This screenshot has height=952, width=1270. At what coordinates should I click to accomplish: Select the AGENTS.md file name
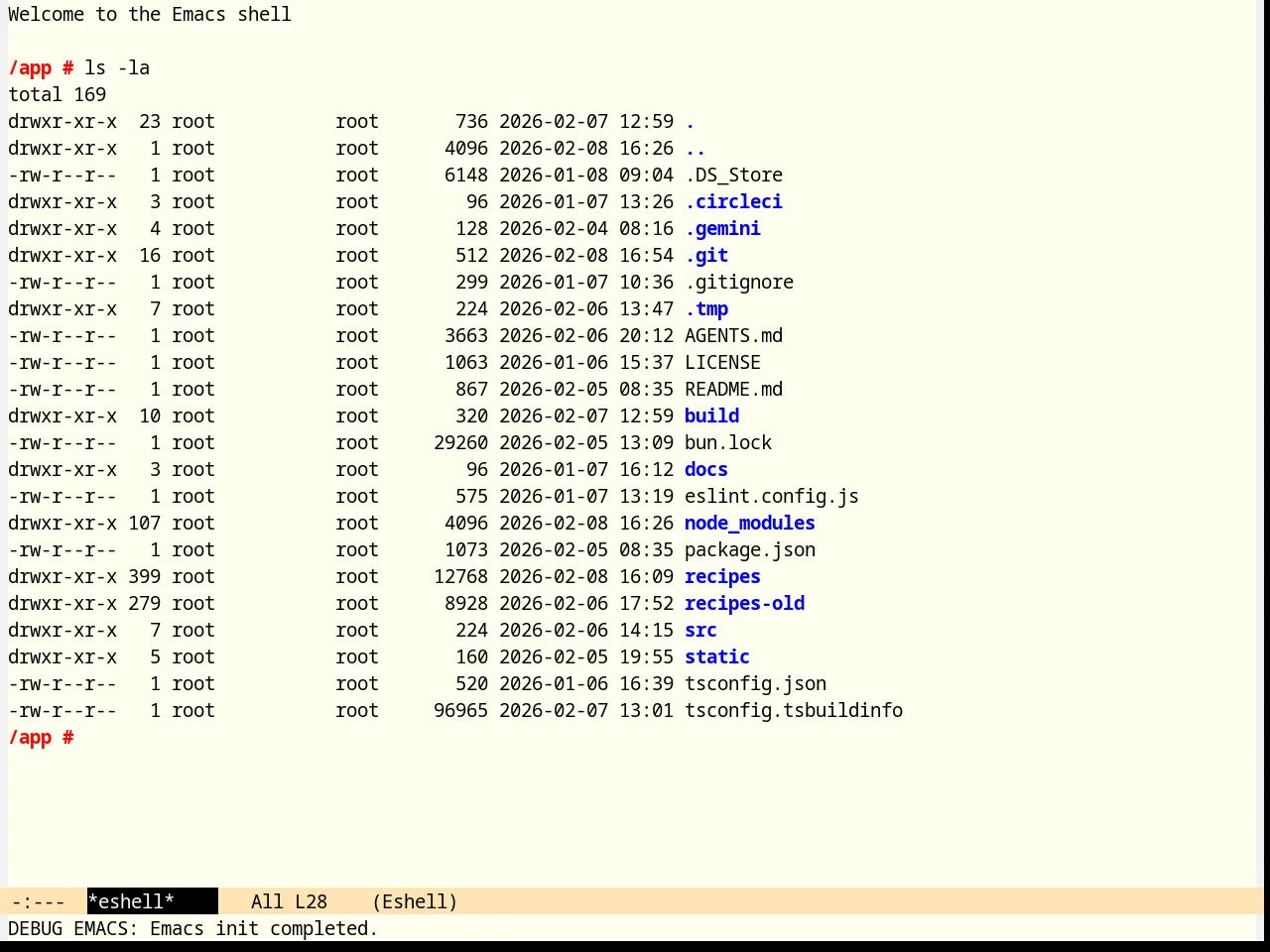(733, 336)
